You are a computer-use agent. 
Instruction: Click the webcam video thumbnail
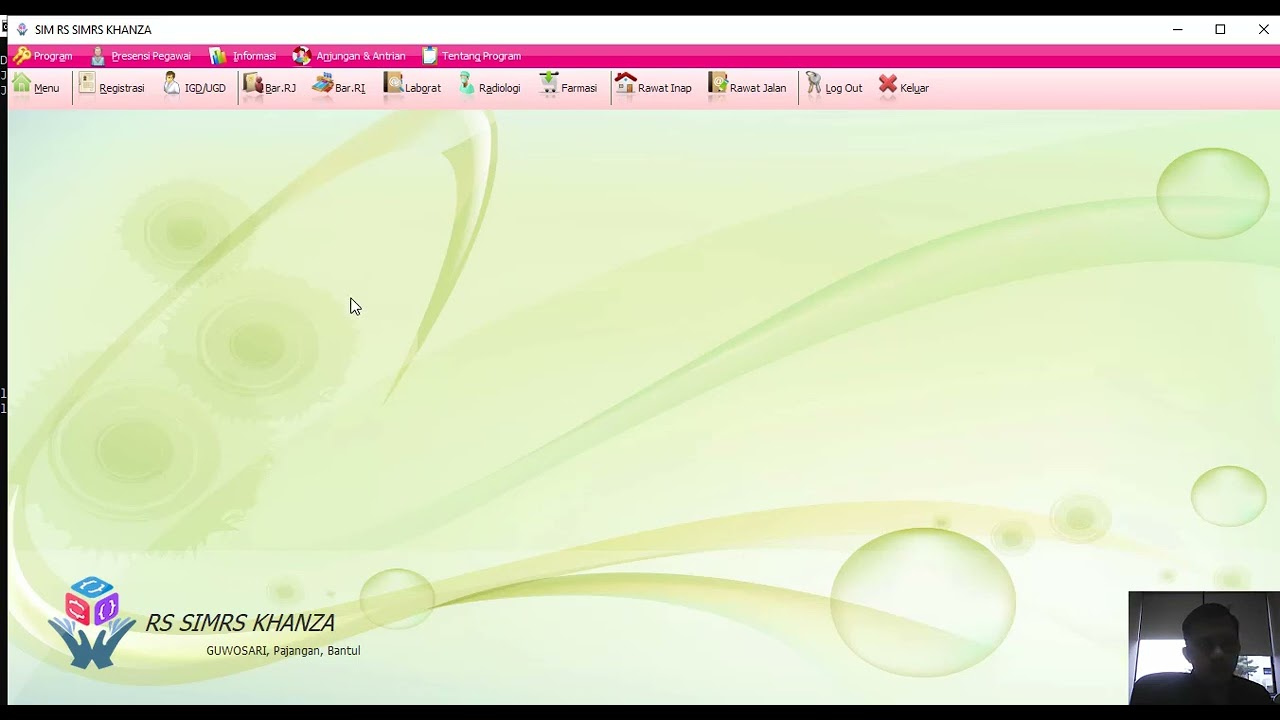(x=1203, y=648)
